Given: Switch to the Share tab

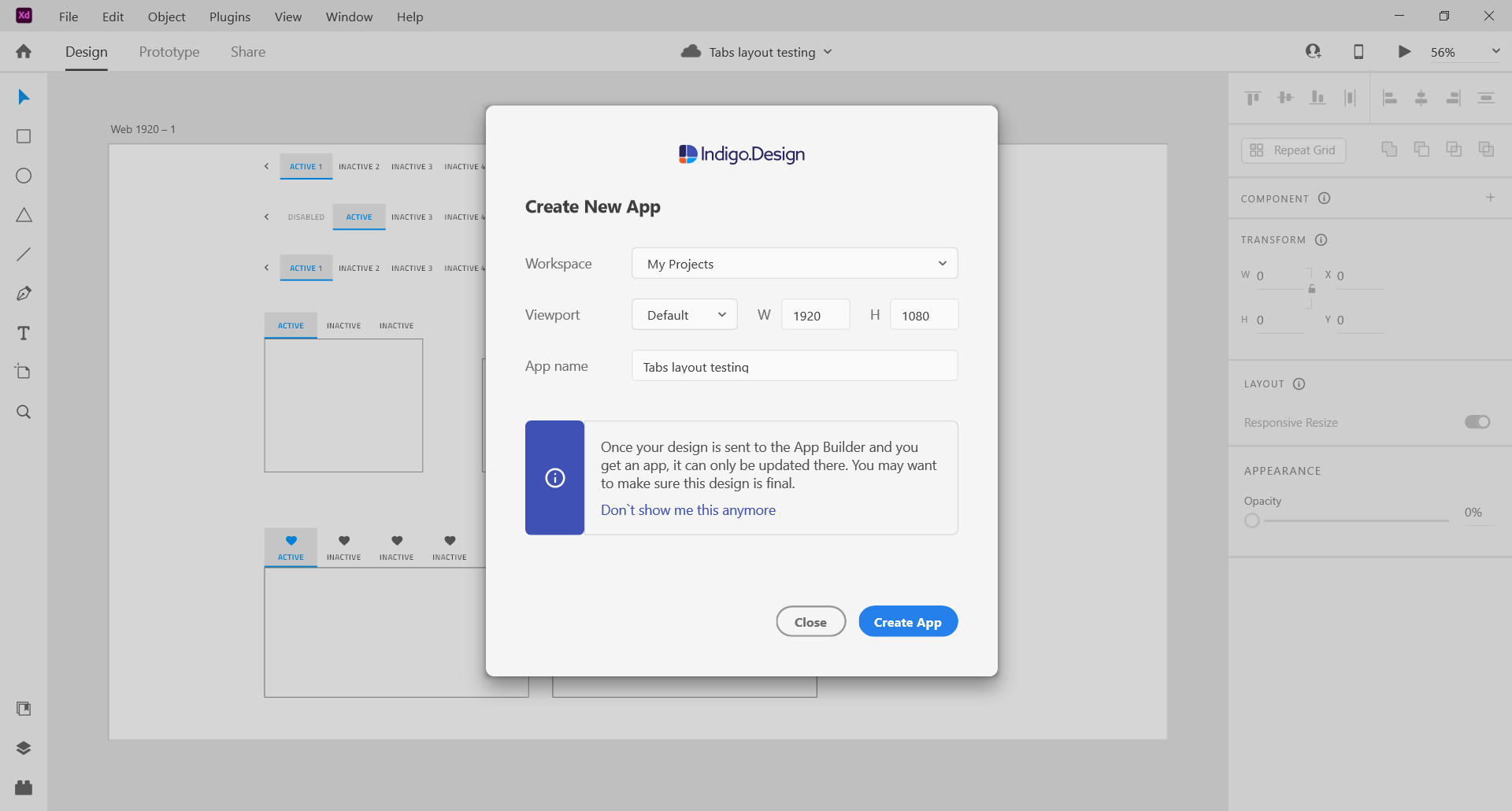Looking at the screenshot, I should pyautogui.click(x=248, y=52).
